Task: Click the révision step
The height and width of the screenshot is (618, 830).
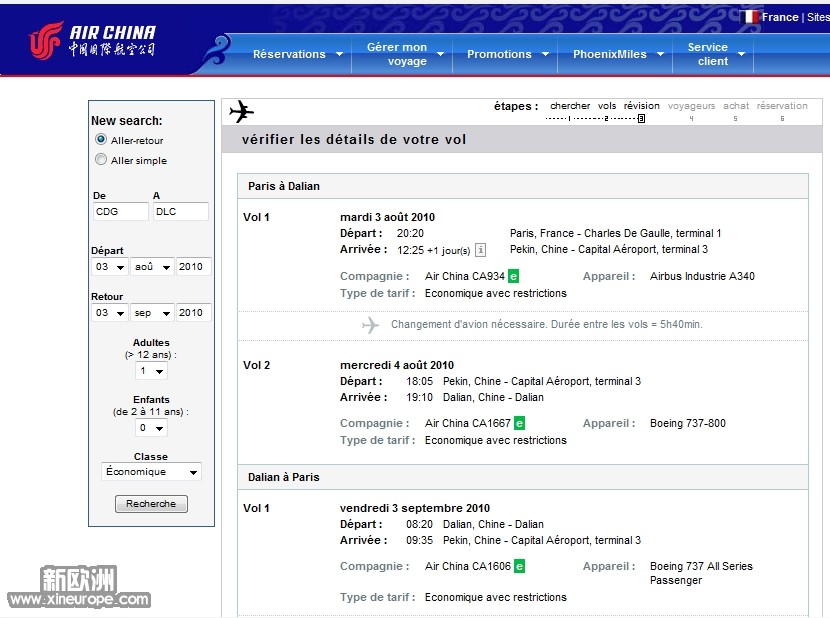Action: pos(642,106)
